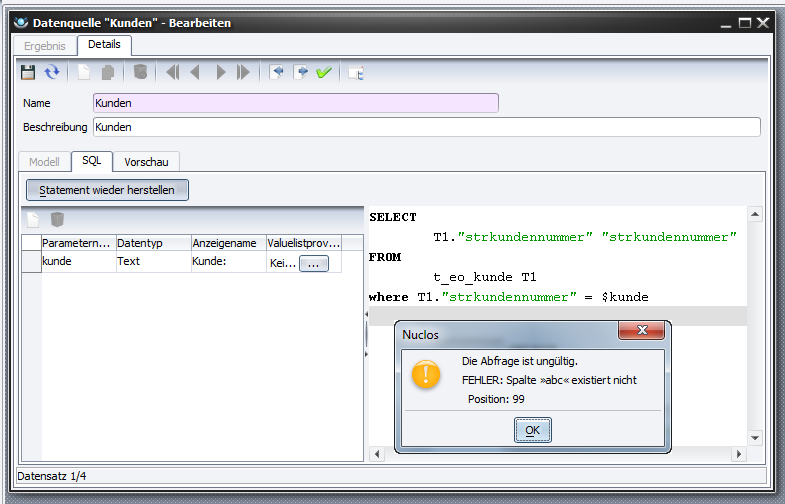Click Statement wieder herstellen button
Screen dimensions: 785x504
click(x=107, y=190)
